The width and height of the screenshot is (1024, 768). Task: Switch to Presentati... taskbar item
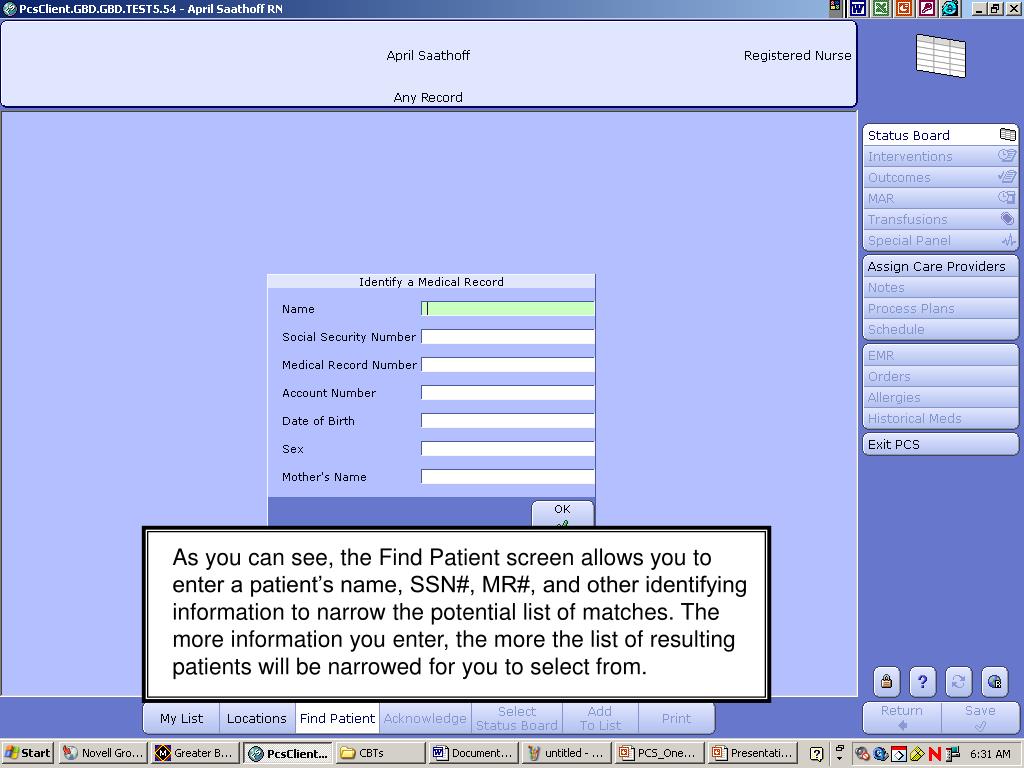[x=752, y=753]
